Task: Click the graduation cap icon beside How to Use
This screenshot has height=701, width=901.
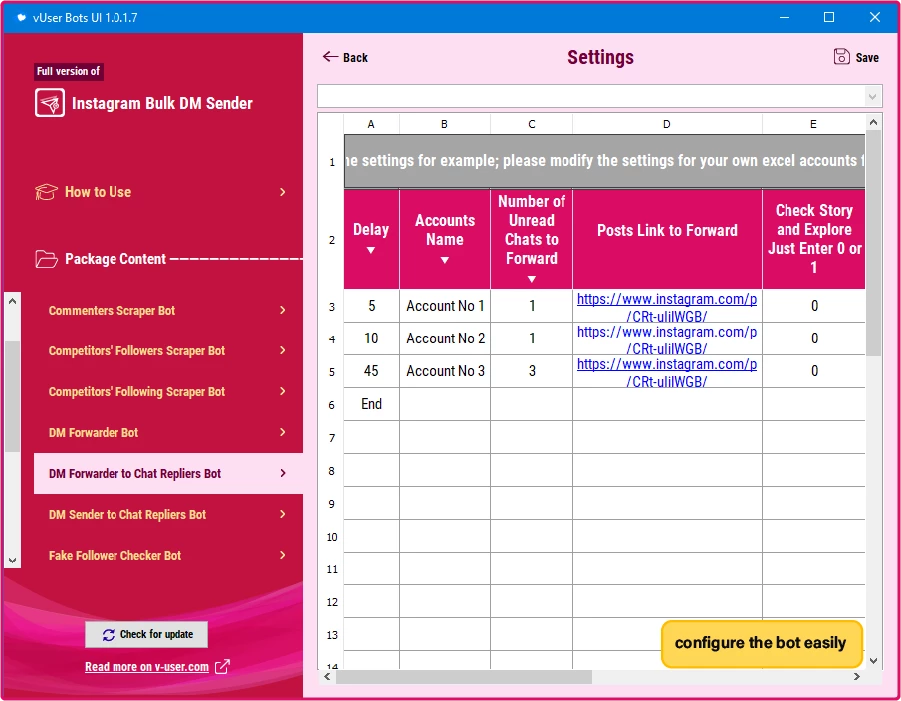Action: (x=46, y=192)
